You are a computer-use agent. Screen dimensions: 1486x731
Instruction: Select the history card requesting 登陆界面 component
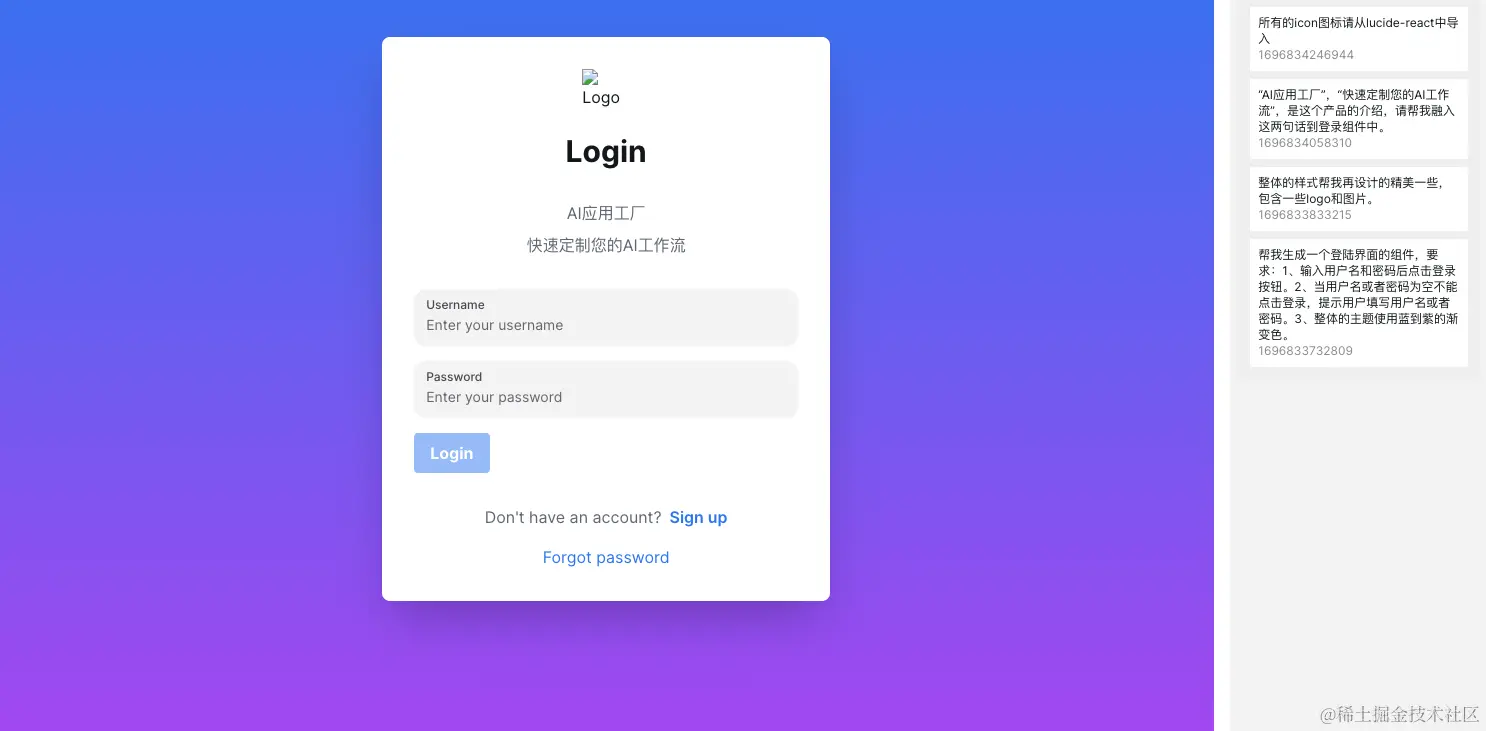tap(1359, 303)
